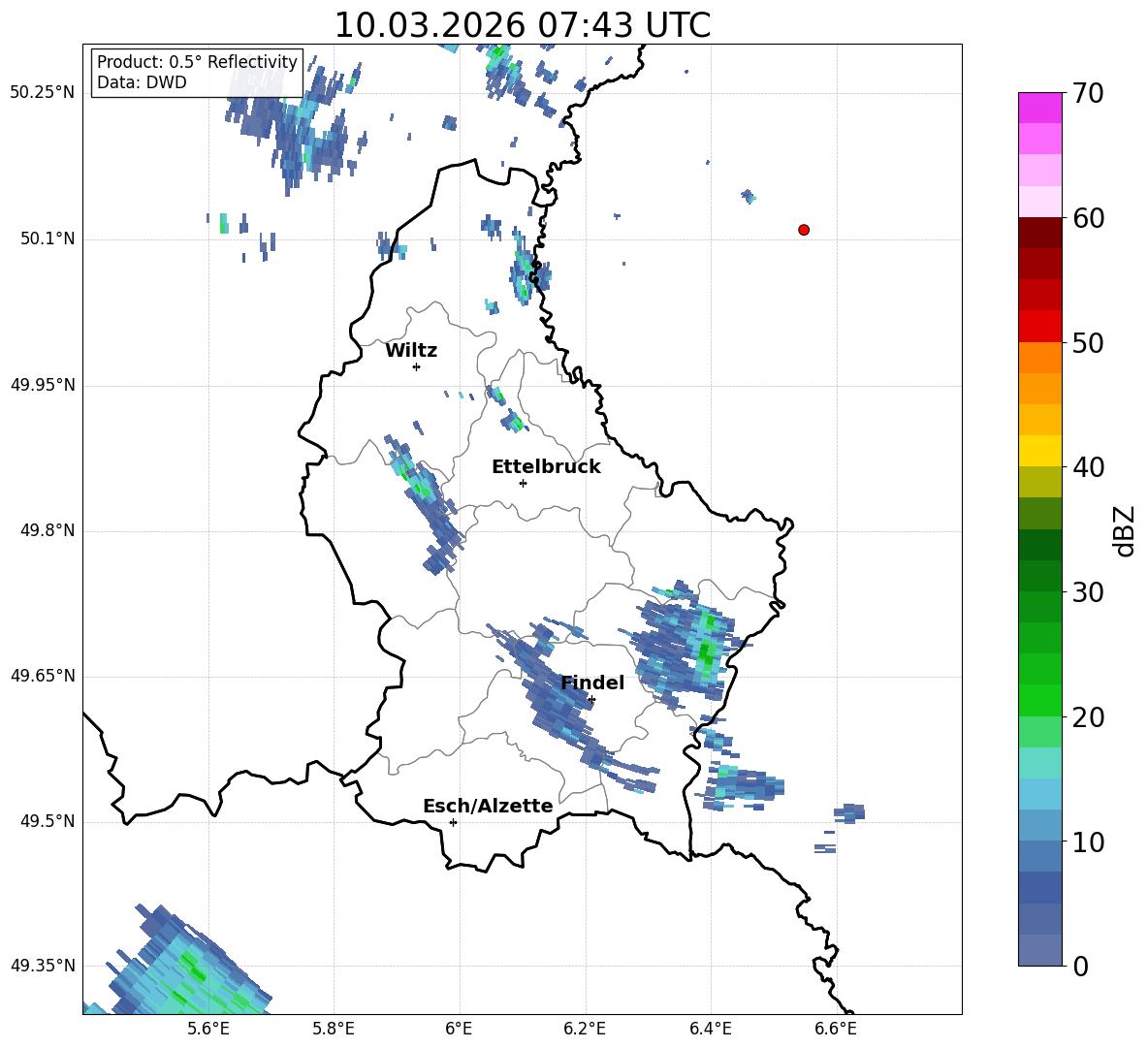Click the 5.8°E longitude label
The width and height of the screenshot is (1148, 1048).
(x=334, y=1029)
